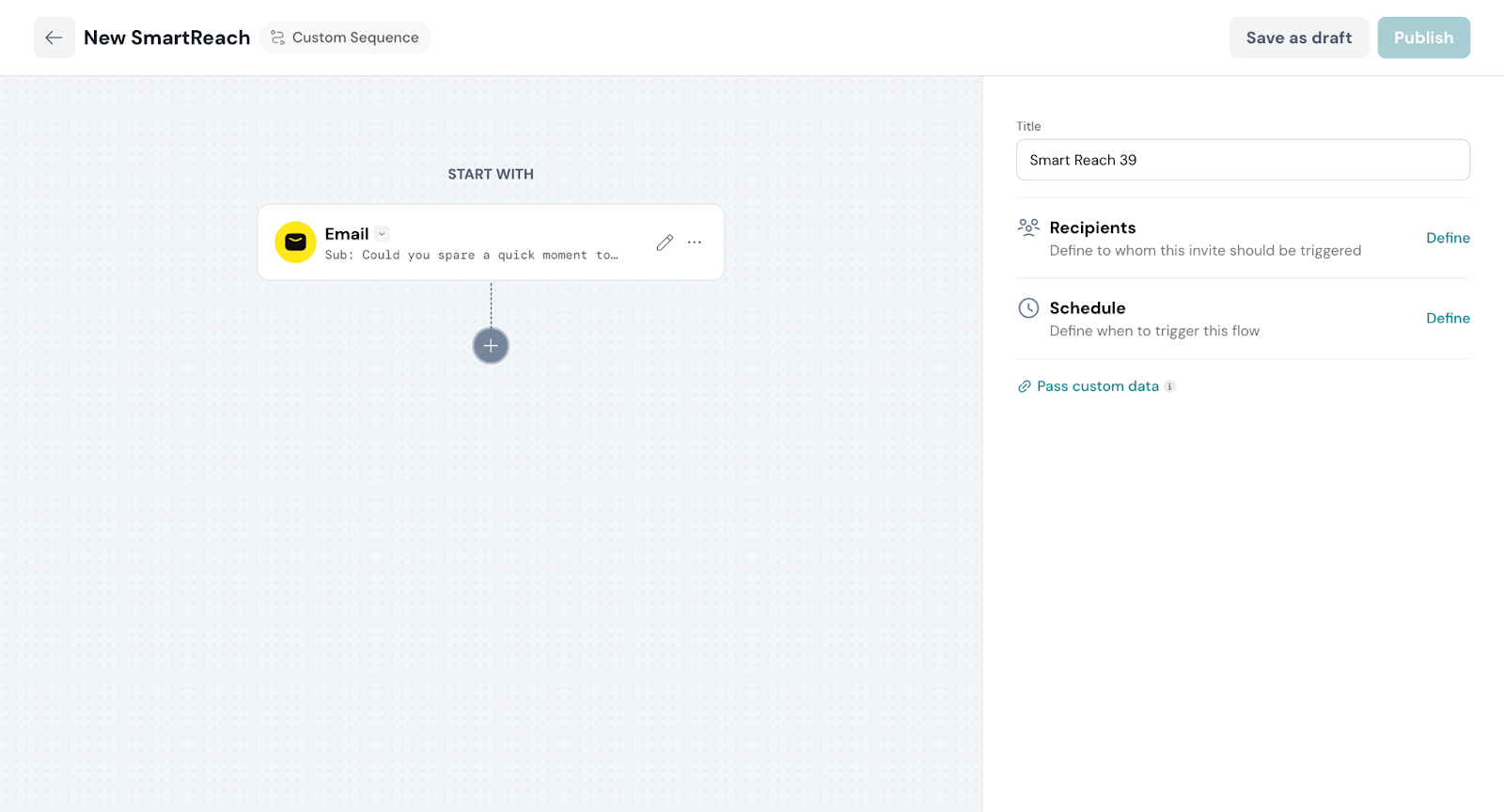Click the back arrow button
The image size is (1504, 812).
tap(54, 38)
